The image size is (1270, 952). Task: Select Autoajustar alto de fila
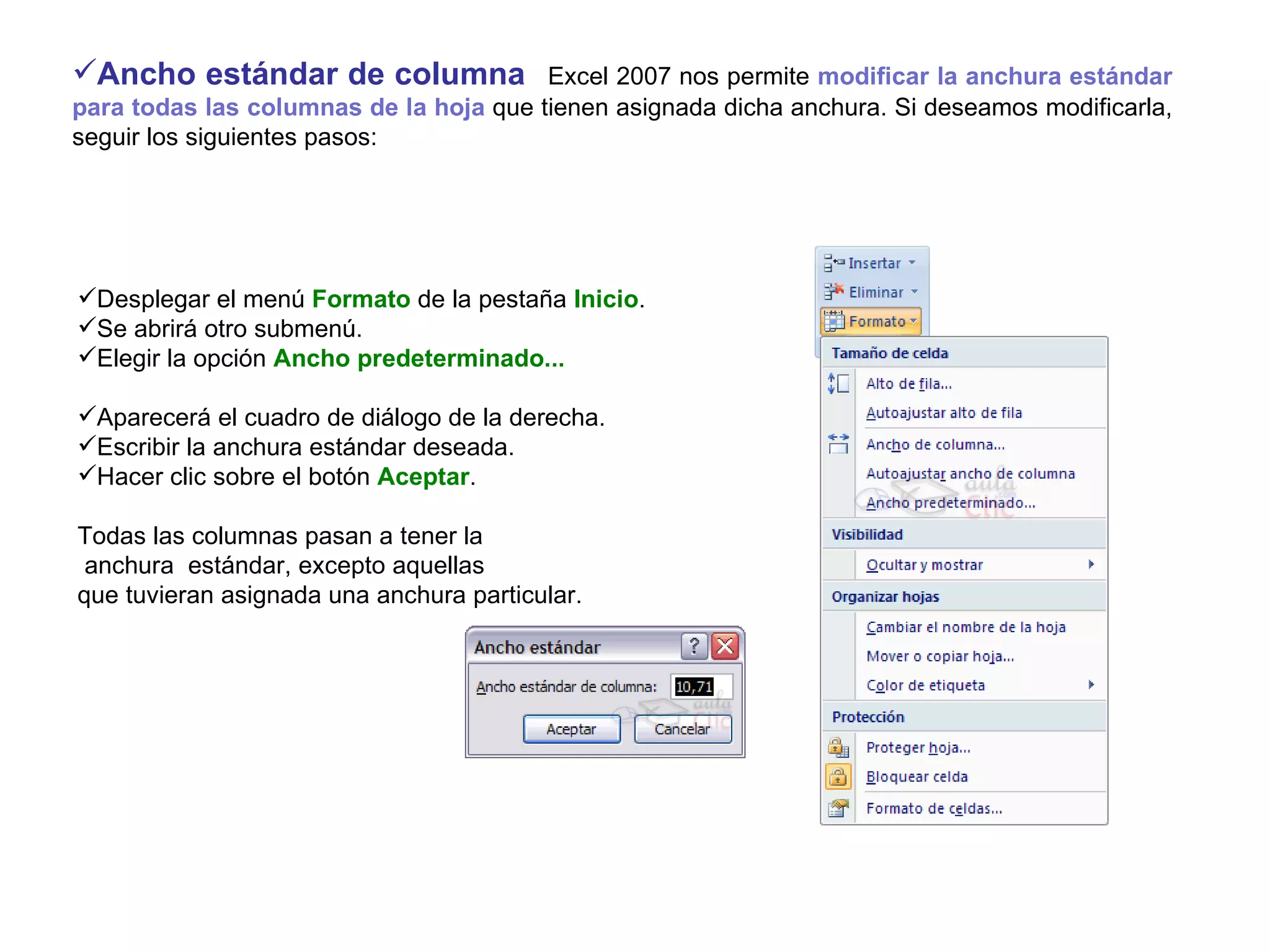click(x=944, y=413)
